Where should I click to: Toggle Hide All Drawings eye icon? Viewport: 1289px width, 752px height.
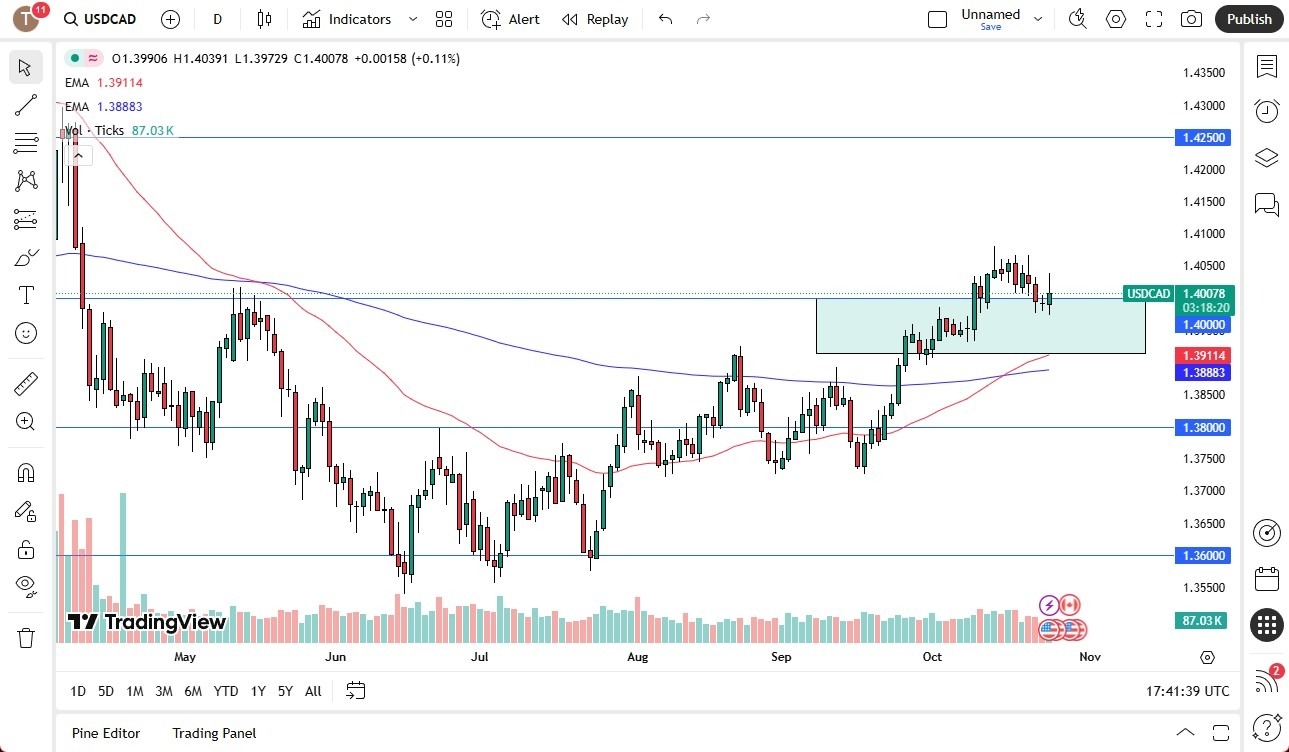coord(25,586)
